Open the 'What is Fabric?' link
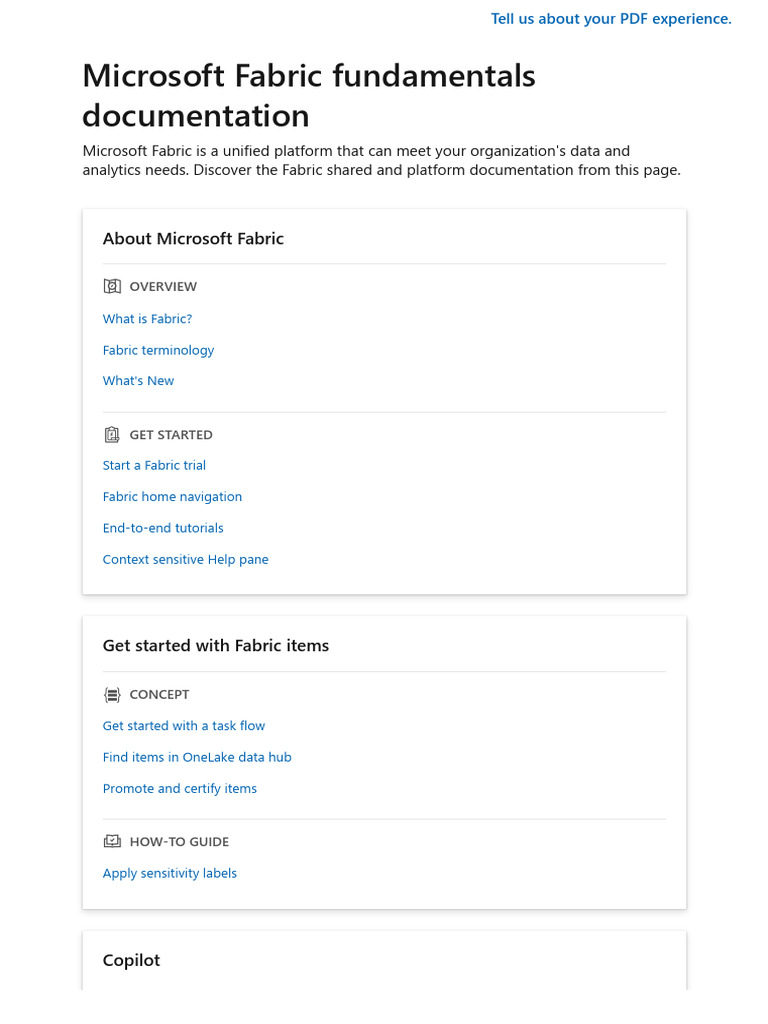Image resolution: width=768 pixels, height=1024 pixels. [x=147, y=319]
